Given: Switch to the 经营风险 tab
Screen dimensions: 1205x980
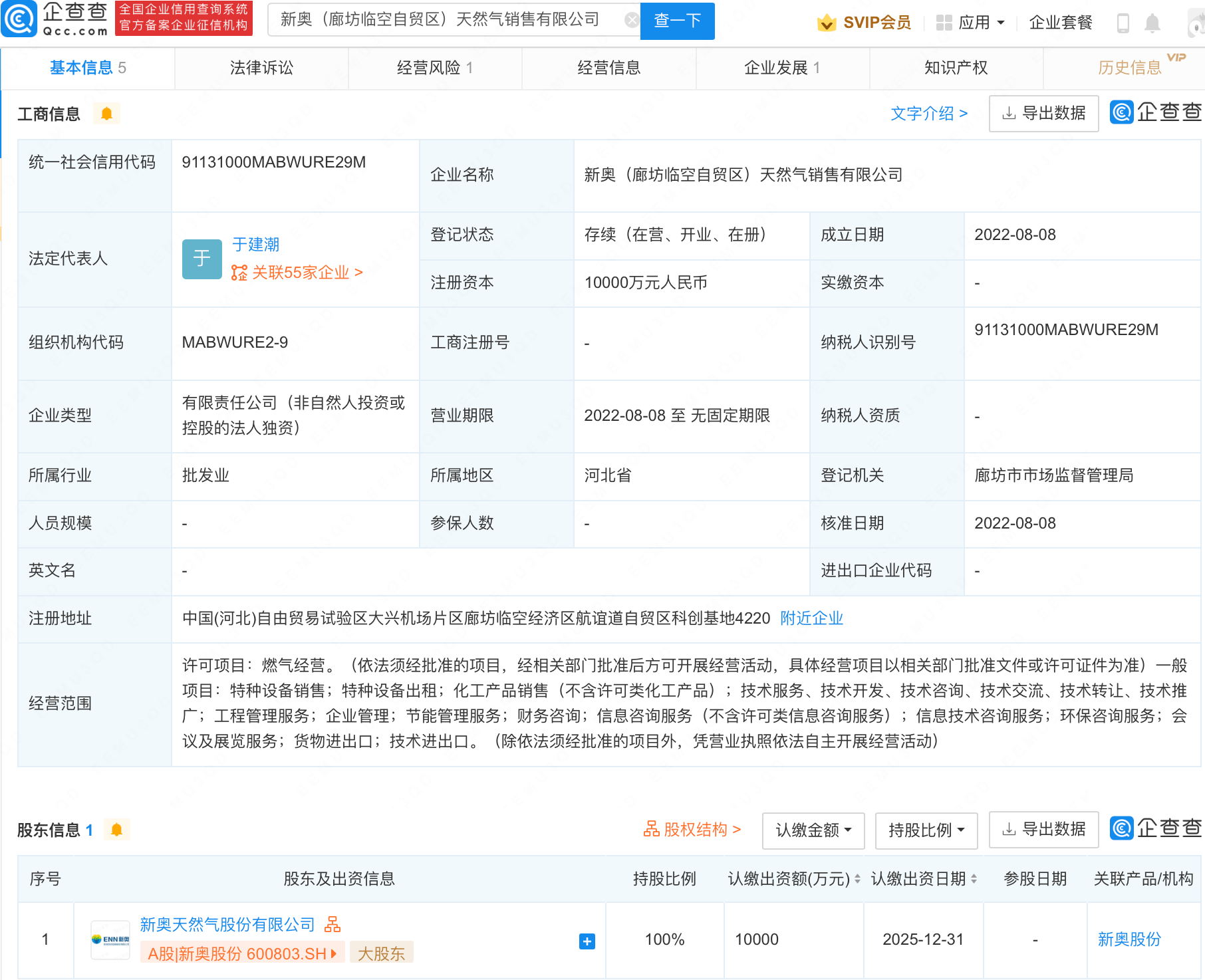Looking at the screenshot, I should [x=435, y=68].
